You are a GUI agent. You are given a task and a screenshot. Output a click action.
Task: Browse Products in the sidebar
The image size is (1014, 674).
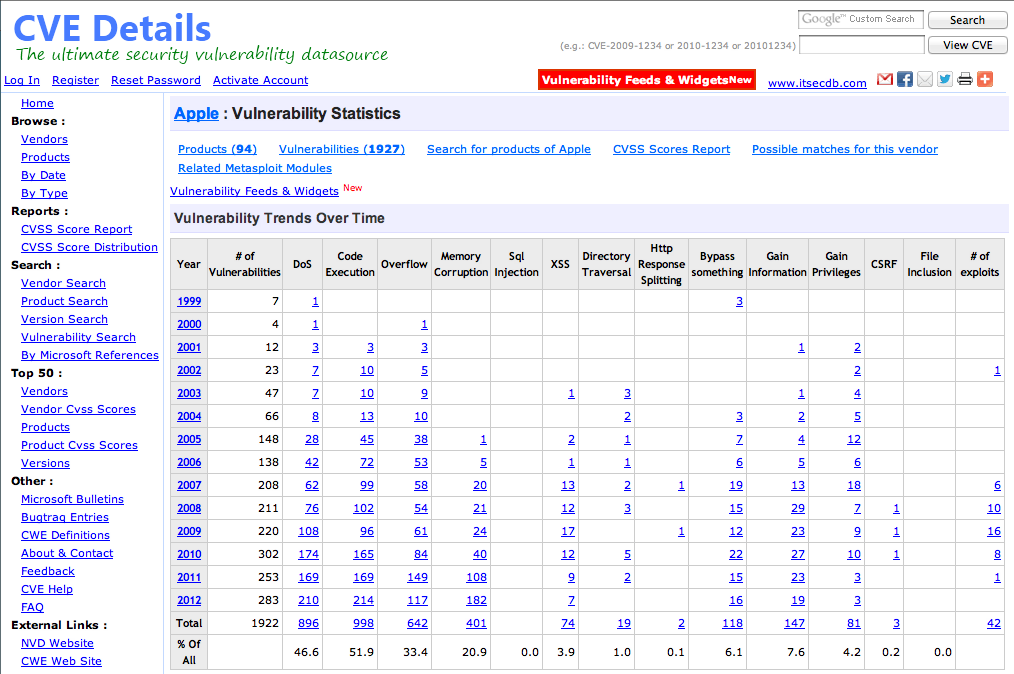(45, 157)
